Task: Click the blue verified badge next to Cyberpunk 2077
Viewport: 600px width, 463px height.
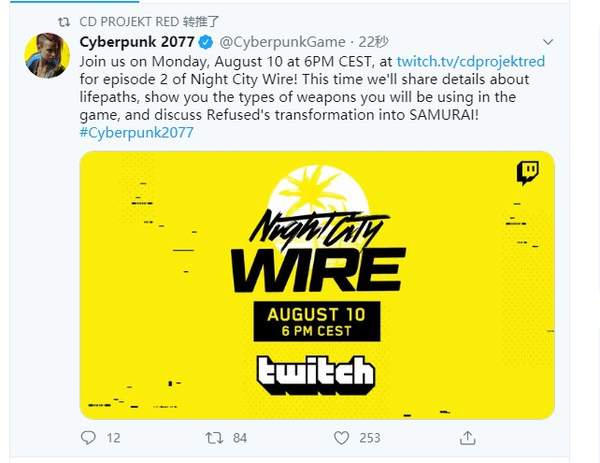Action: [206, 42]
